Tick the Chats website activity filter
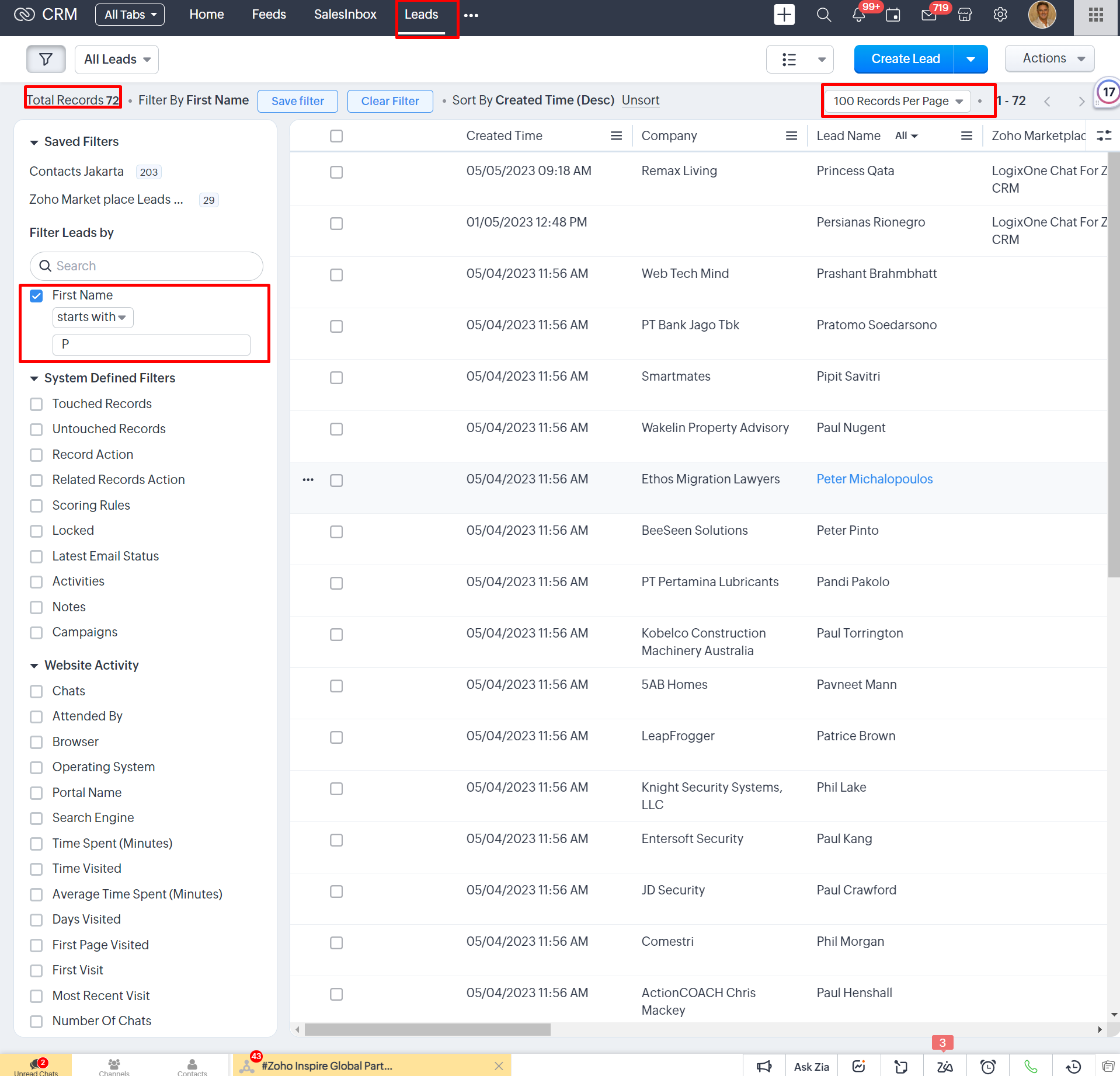The image size is (1120, 1076). (x=36, y=691)
